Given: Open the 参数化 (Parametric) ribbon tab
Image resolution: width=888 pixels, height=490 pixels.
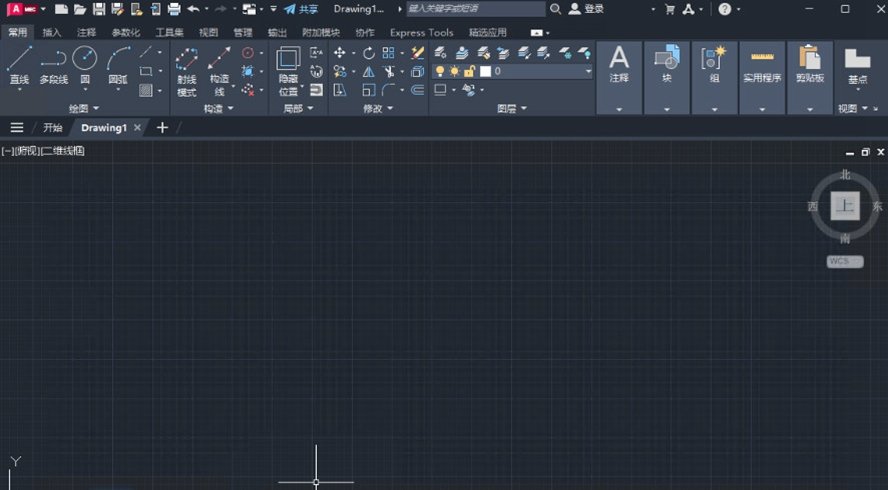Looking at the screenshot, I should coord(126,33).
